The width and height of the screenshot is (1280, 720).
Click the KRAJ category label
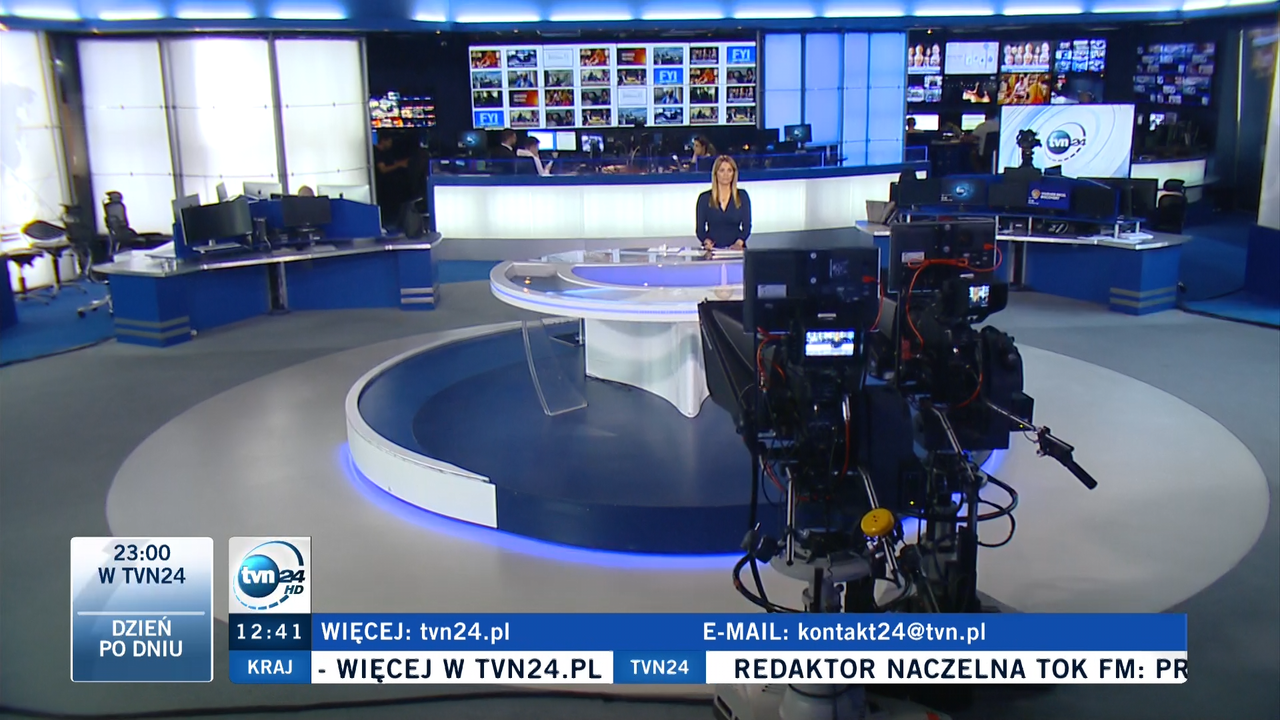[x=269, y=667]
